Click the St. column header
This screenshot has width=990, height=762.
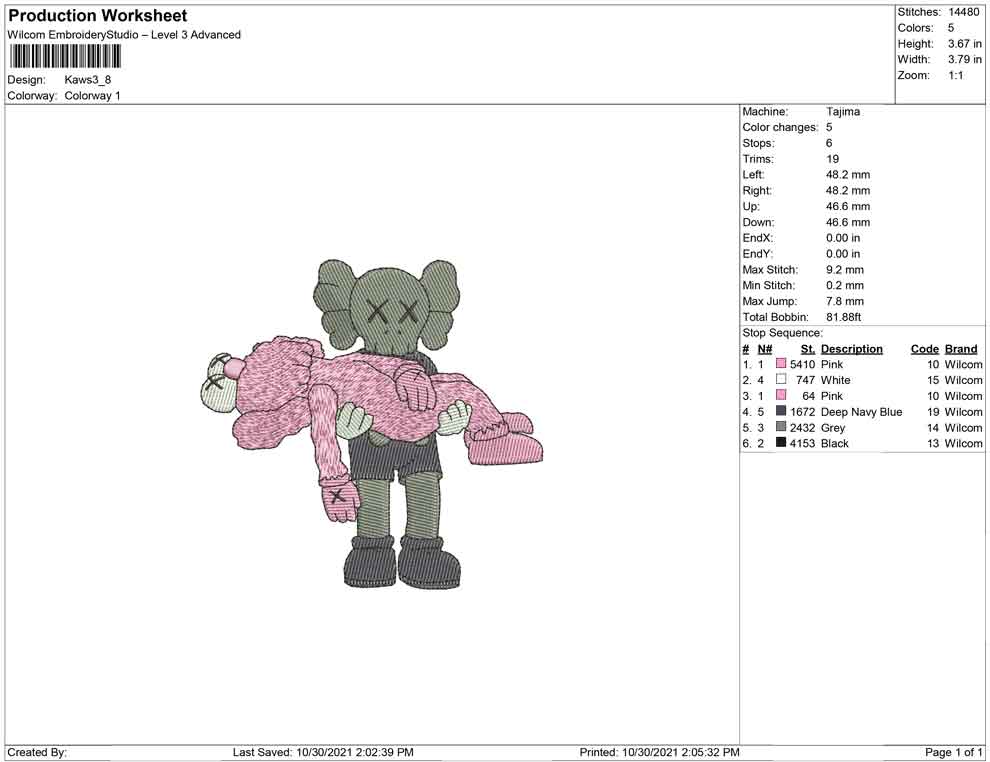pos(808,349)
